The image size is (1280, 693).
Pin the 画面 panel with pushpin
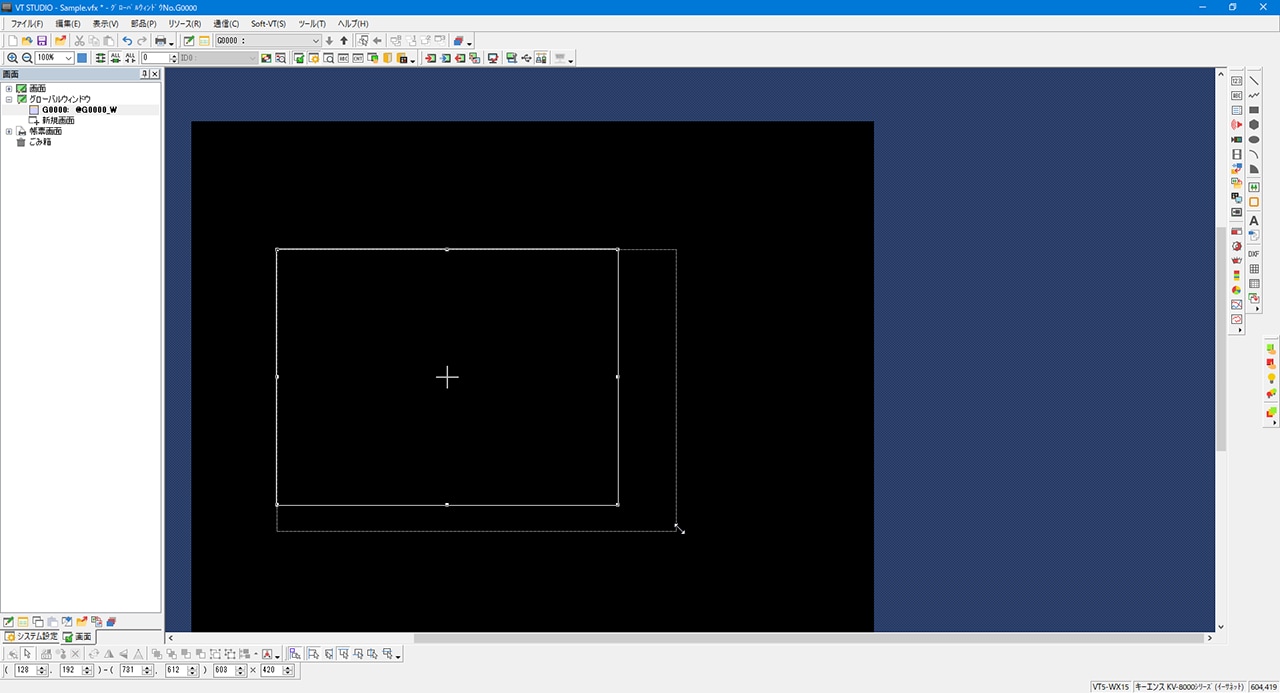[144, 74]
